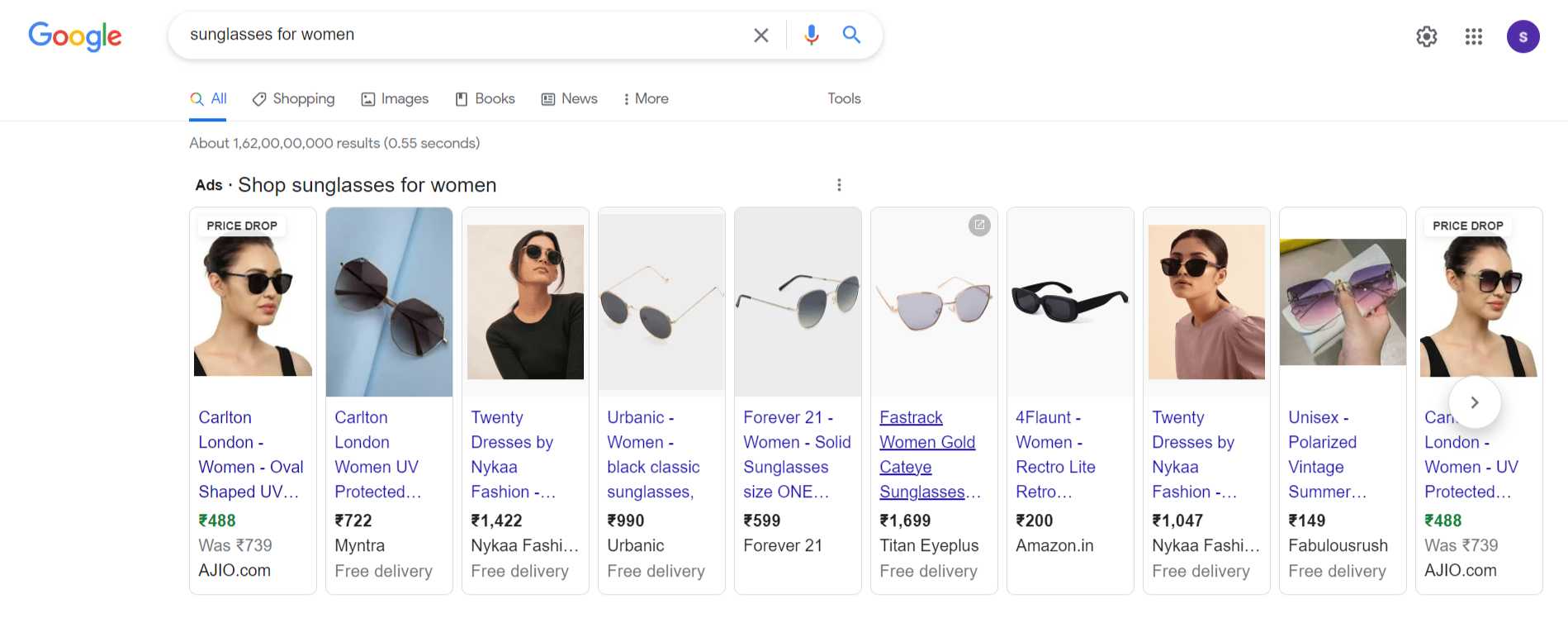Click the Myntra hexagonal sunglasses product image
This screenshot has height=618, width=1568.
coord(389,302)
